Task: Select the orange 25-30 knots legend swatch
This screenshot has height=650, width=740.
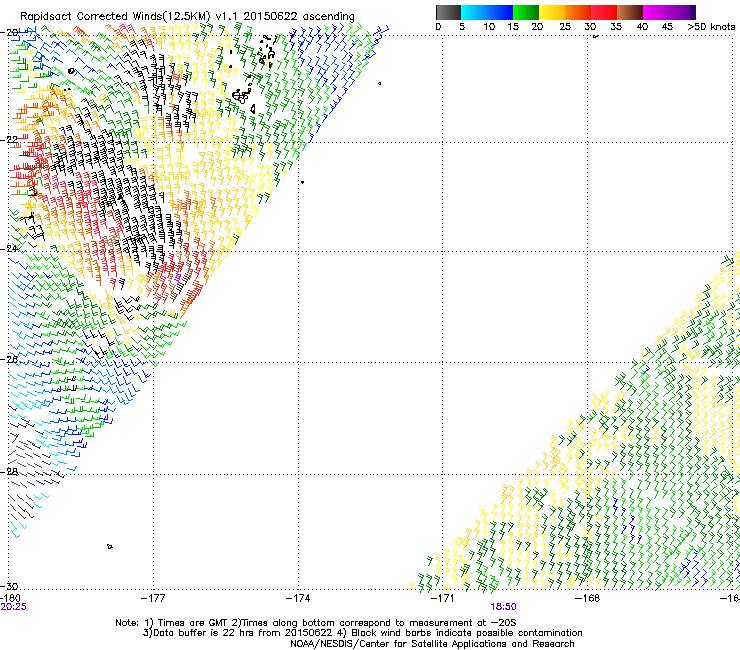Action: pyautogui.click(x=578, y=12)
